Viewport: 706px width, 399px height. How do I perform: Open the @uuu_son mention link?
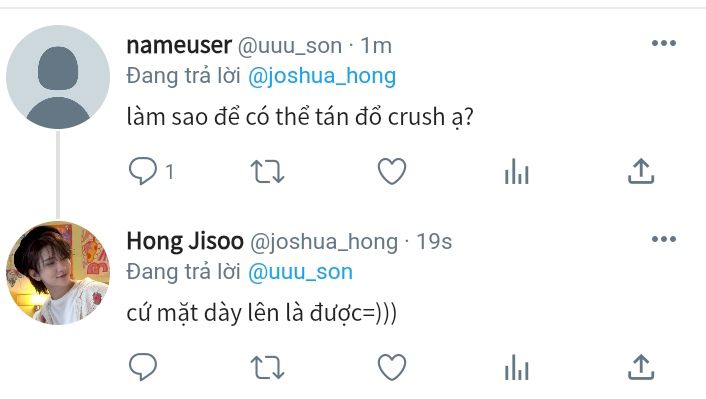coord(300,272)
